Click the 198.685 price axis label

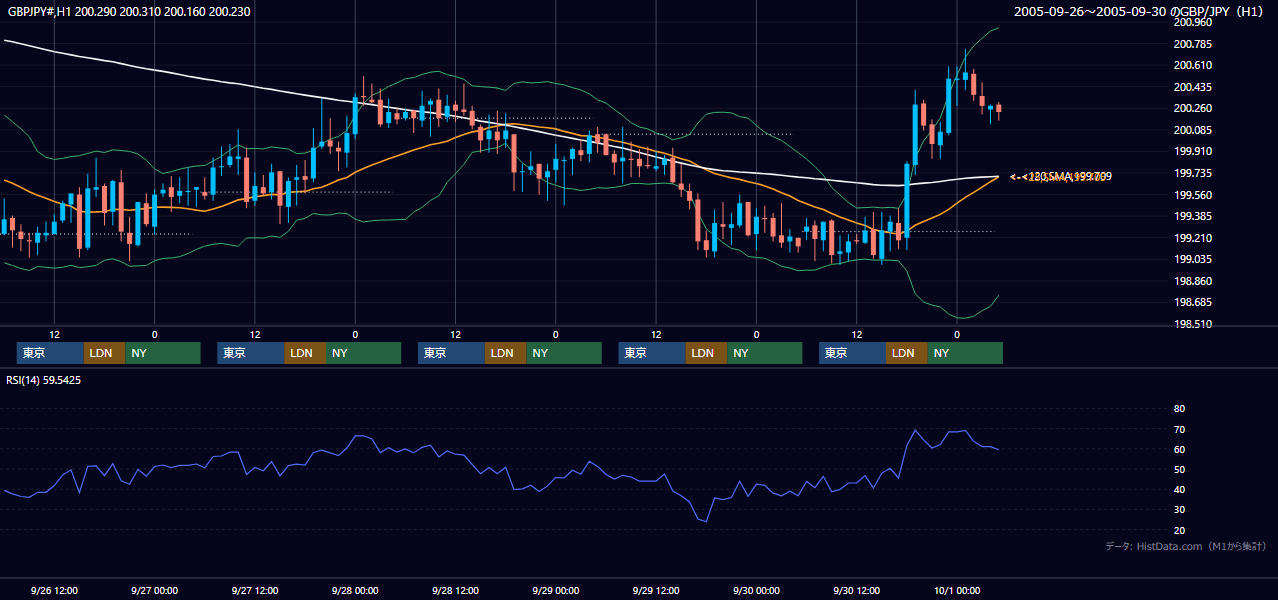pyautogui.click(x=1194, y=302)
